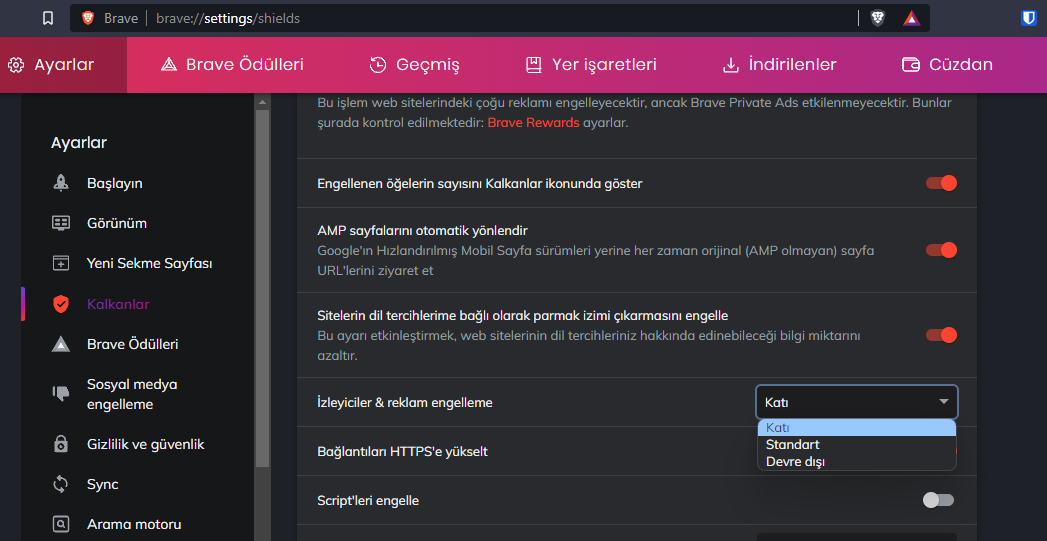
Task: Enable the Script'leri engelle switch
Action: click(x=938, y=500)
